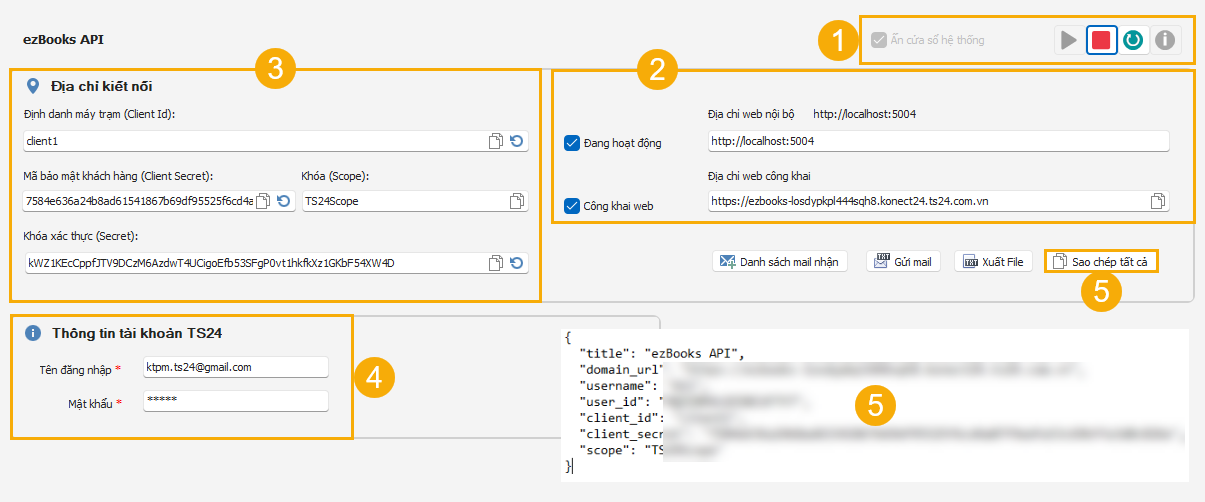
Task: Click the Danh sách mail nhận button
Action: pyautogui.click(x=780, y=262)
